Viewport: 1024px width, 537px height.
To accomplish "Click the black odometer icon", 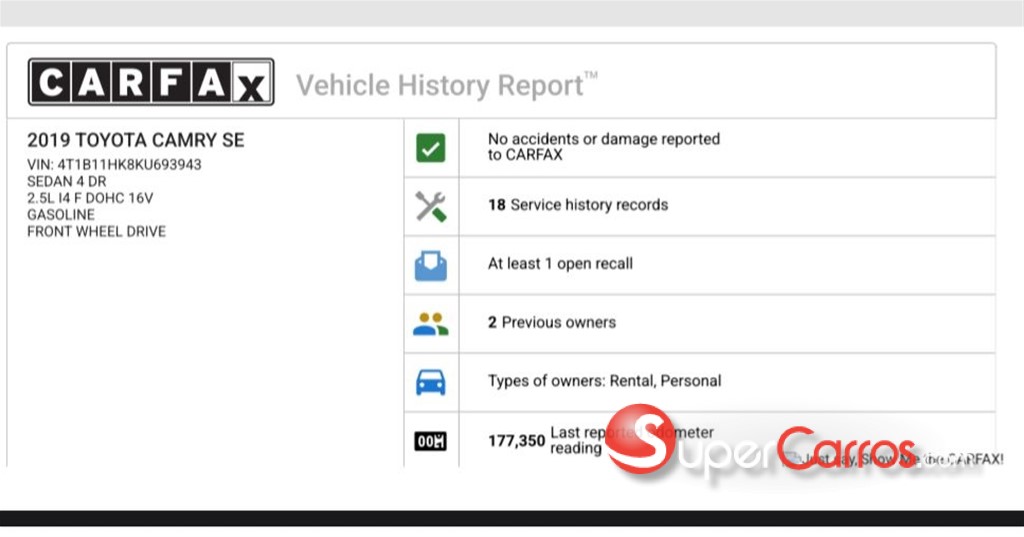I will [x=431, y=441].
